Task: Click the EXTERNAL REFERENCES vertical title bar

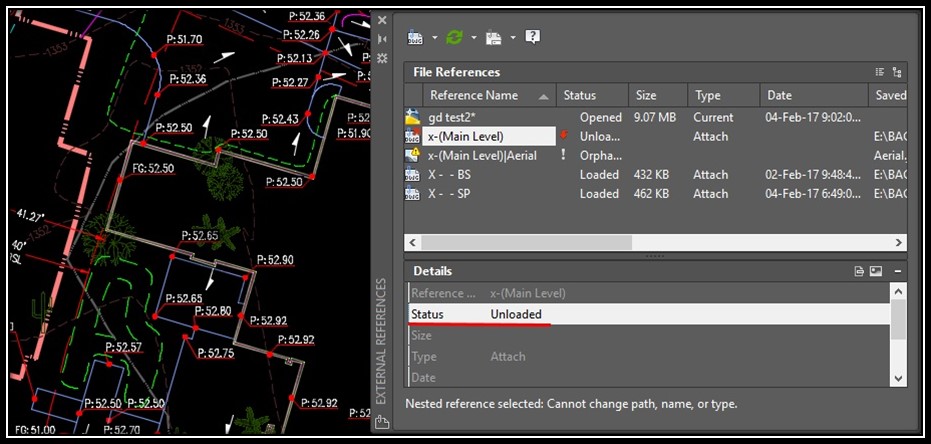Action: 382,341
